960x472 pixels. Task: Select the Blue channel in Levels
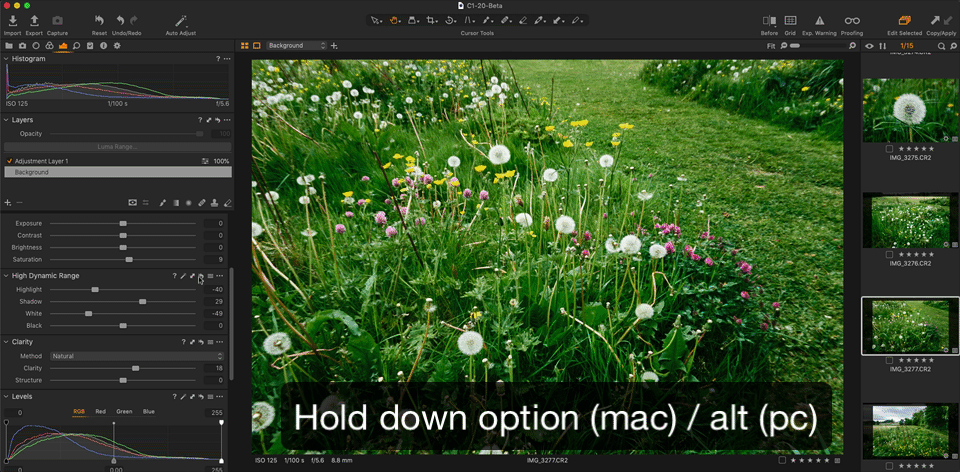149,411
